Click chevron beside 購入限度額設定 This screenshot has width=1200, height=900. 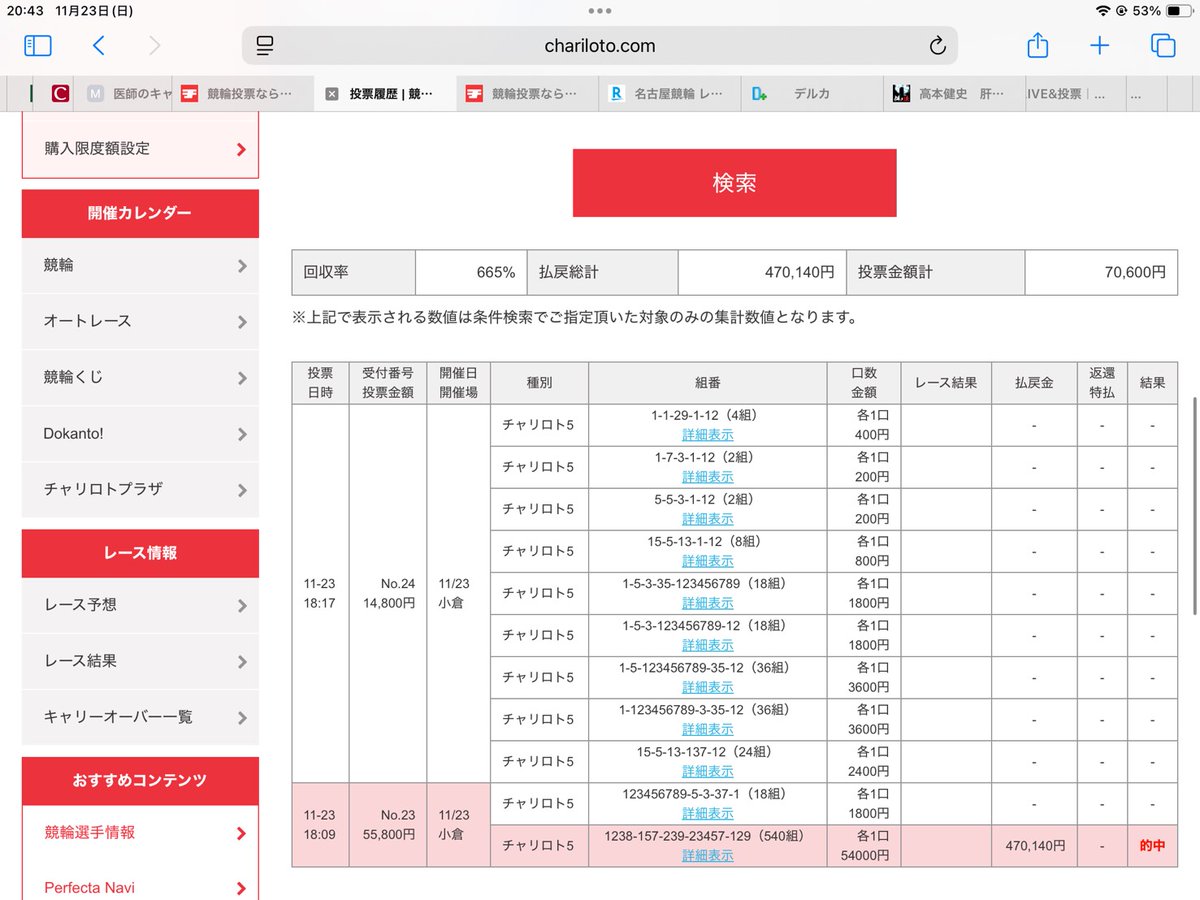(241, 150)
